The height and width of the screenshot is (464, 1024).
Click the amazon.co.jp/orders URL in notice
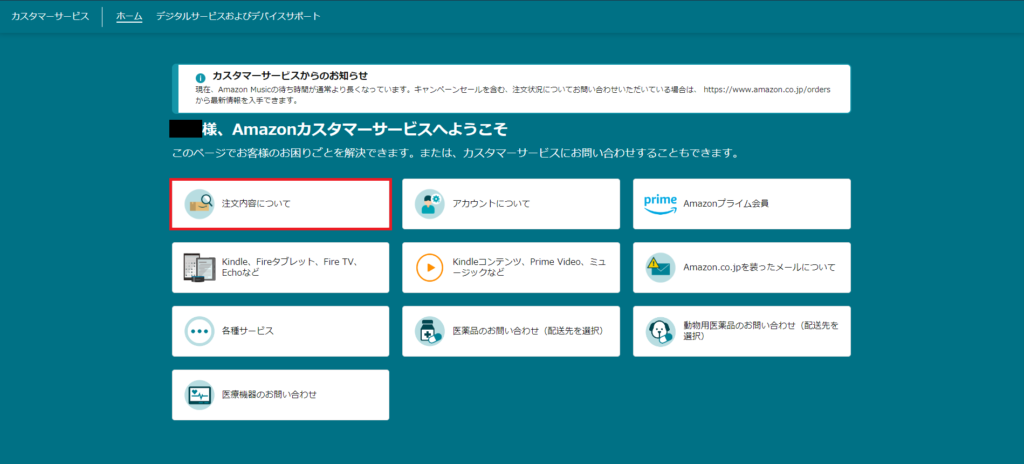[767, 90]
